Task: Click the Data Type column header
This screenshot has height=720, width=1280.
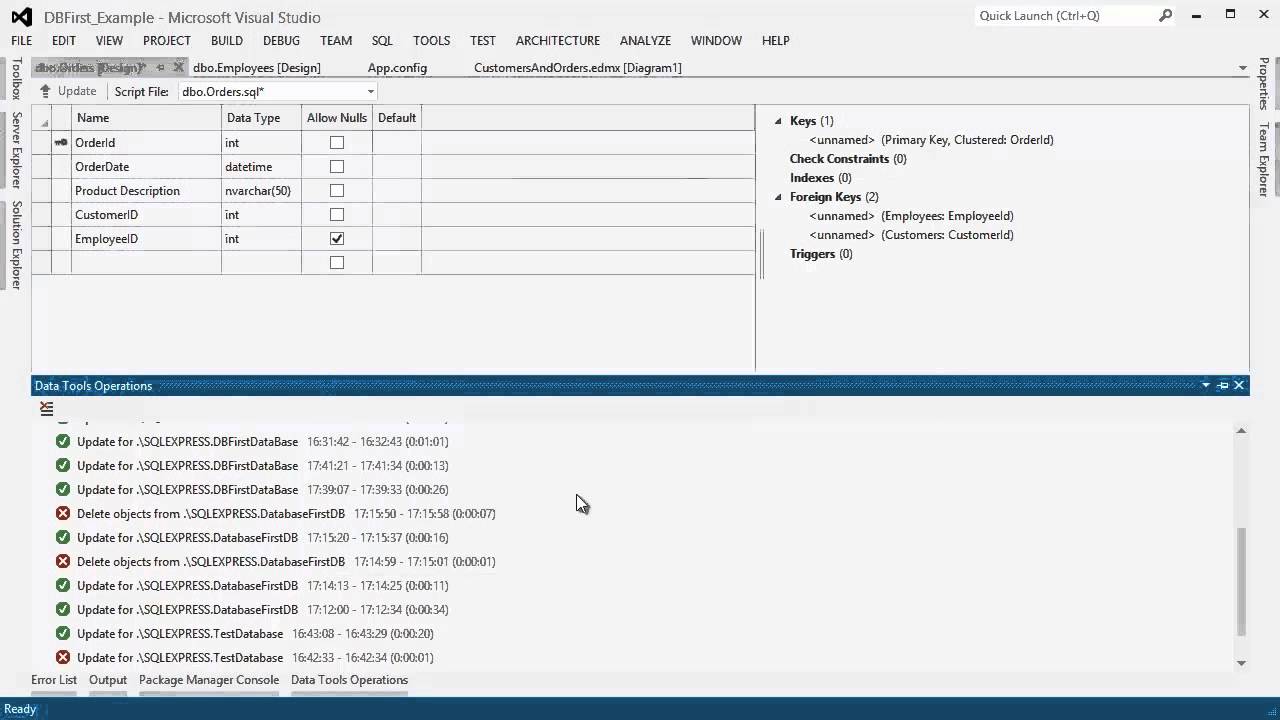Action: tap(261, 118)
